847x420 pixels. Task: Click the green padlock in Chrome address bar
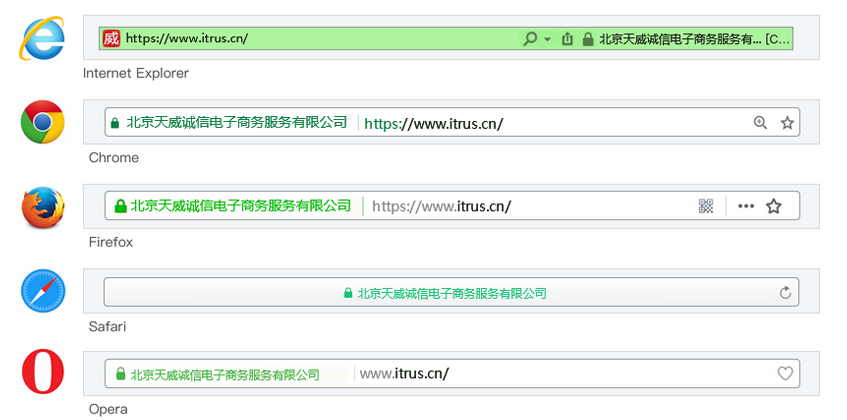[x=115, y=123]
